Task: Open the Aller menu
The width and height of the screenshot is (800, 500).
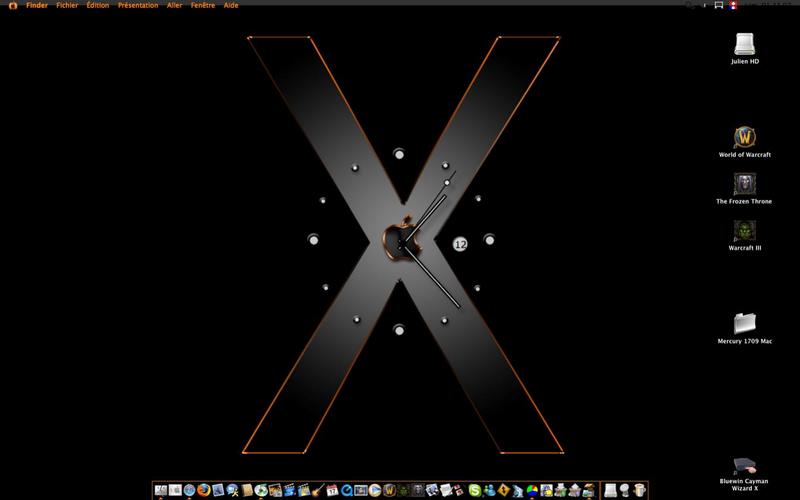Action: click(175, 5)
